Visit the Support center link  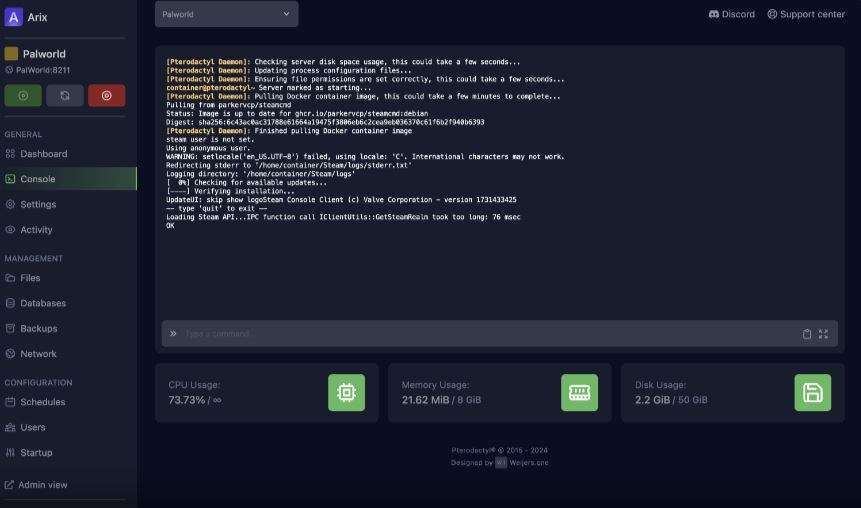(806, 14)
